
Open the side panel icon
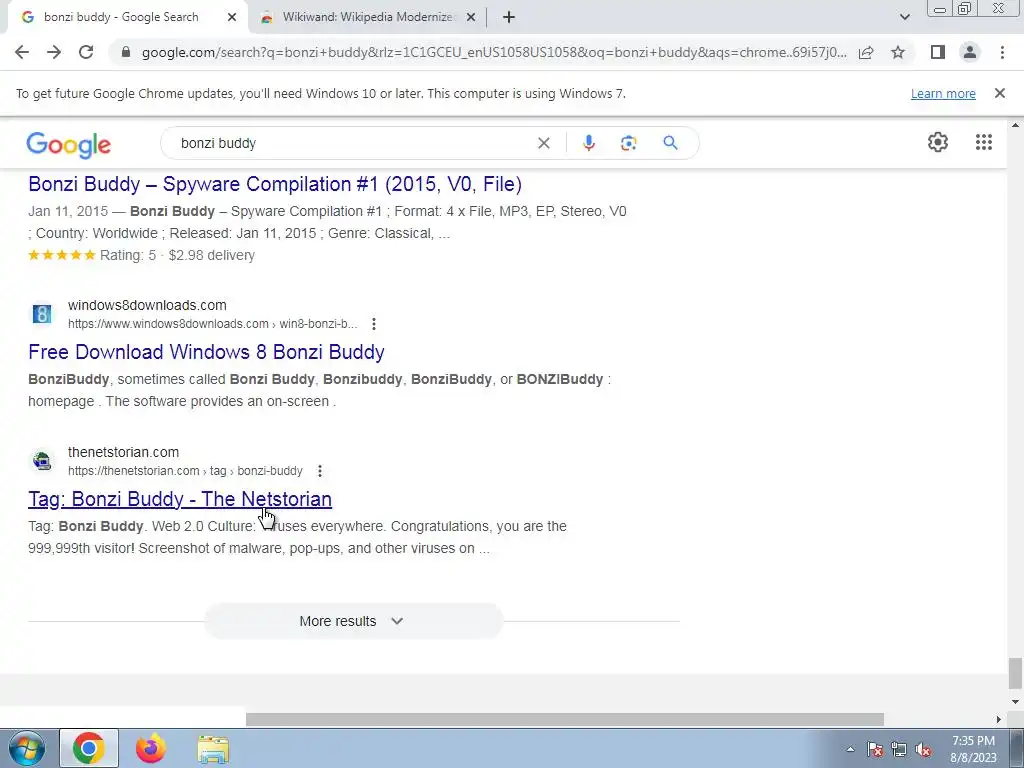tap(937, 52)
